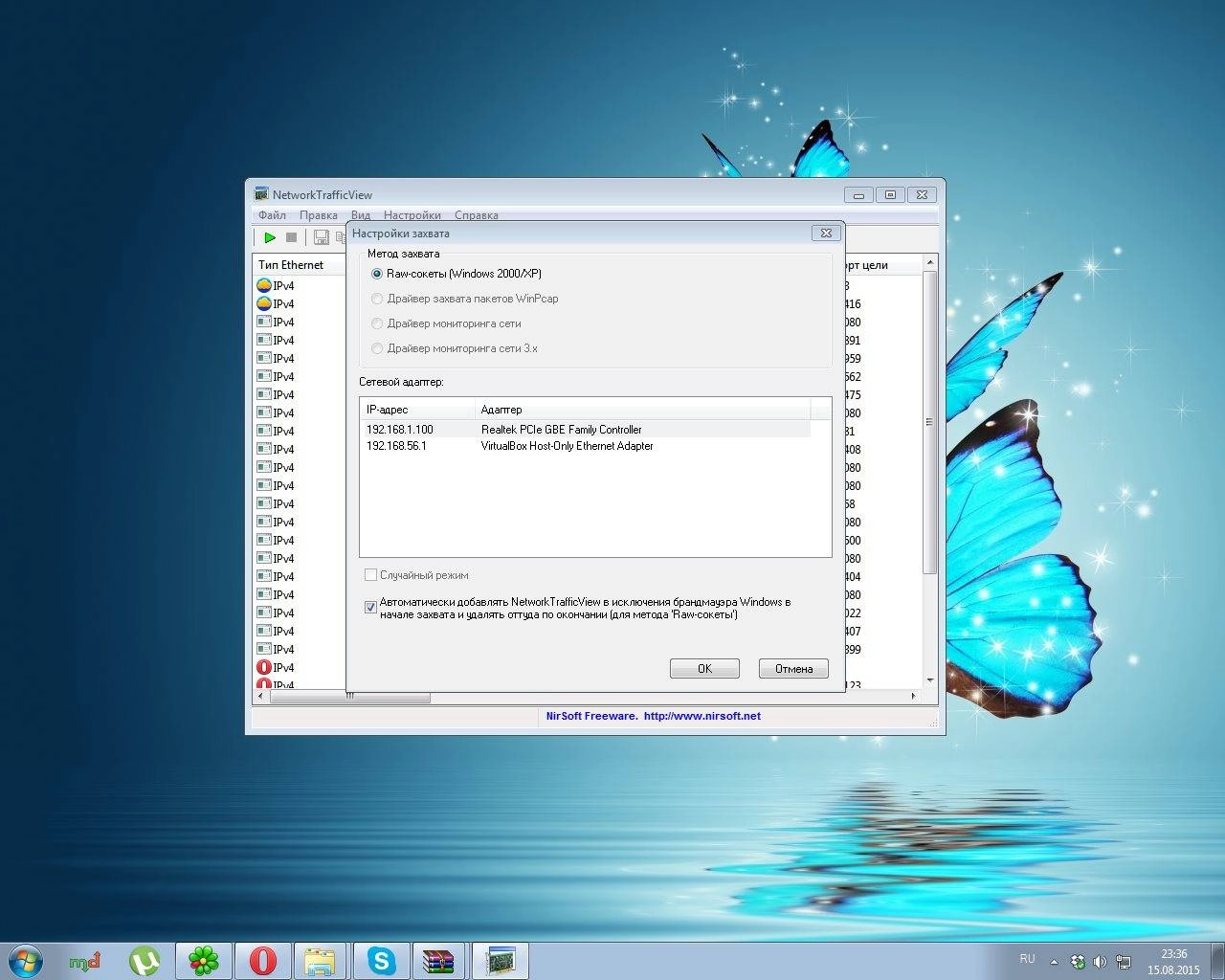Click the Тип Ethernet column header
The image size is (1225, 980).
(x=299, y=265)
